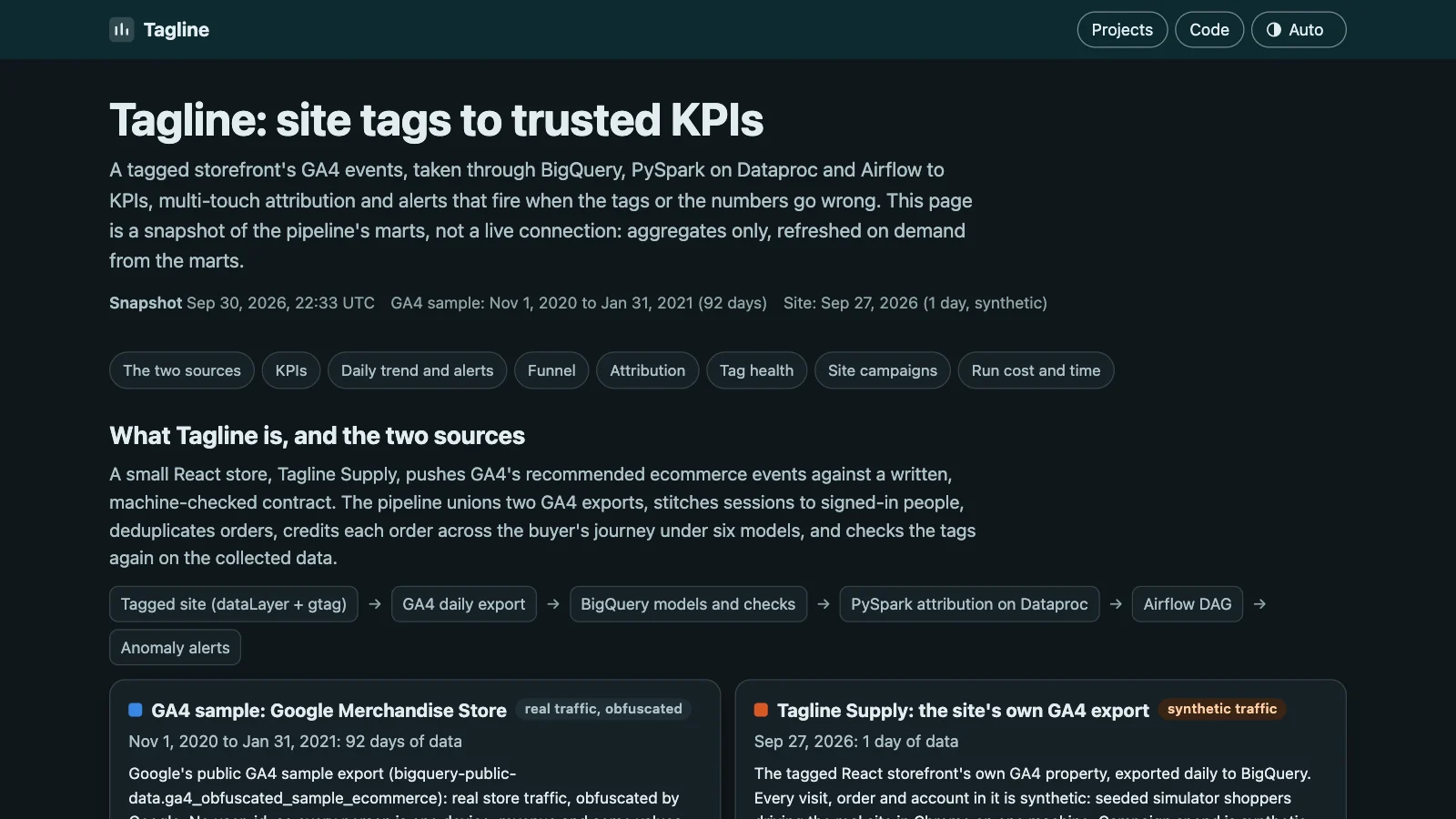Open the Tagline home link text
The height and width of the screenshot is (819, 1456).
pos(176,30)
